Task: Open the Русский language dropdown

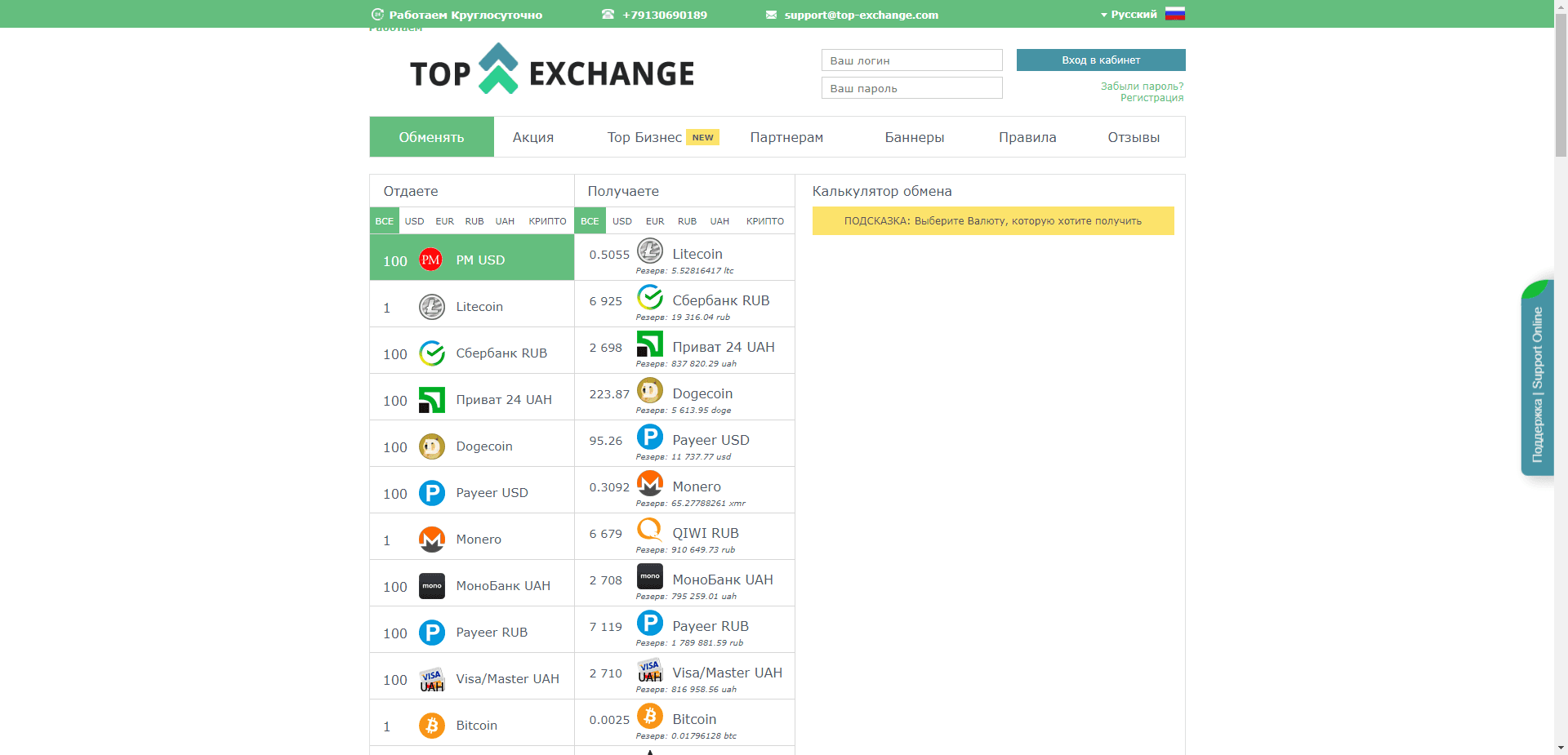Action: (1134, 14)
